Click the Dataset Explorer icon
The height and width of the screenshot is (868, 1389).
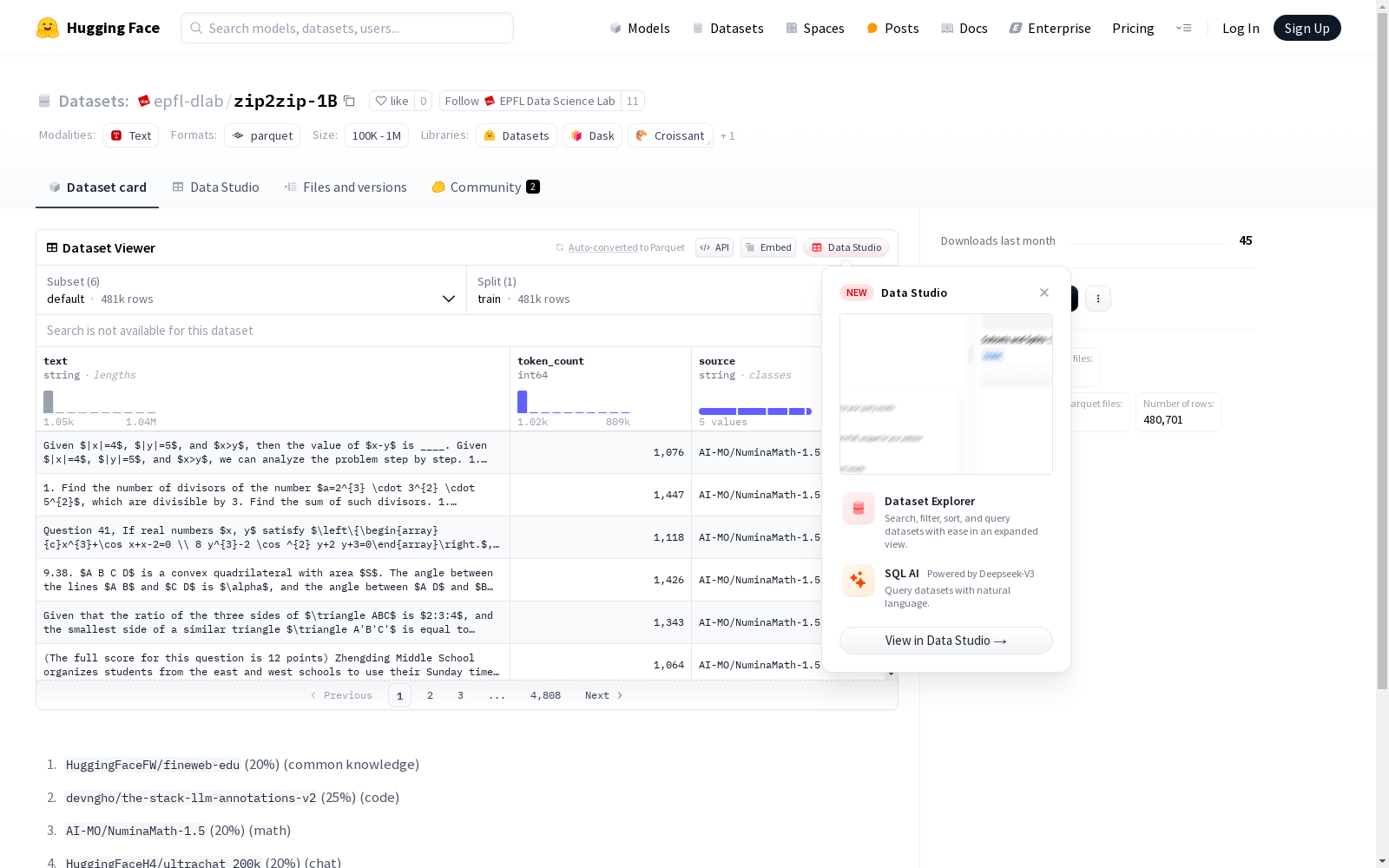pyautogui.click(x=859, y=509)
